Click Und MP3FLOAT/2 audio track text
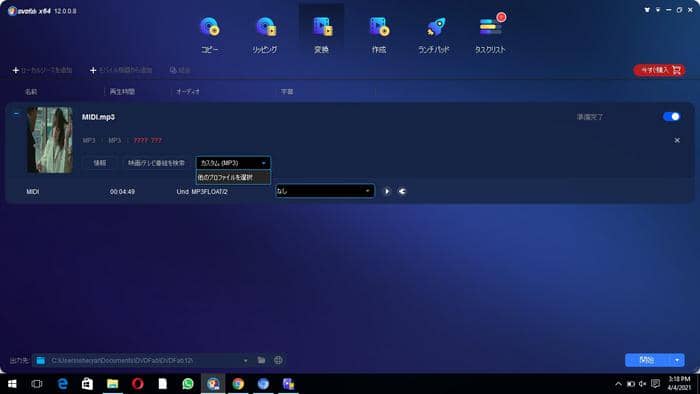The height and width of the screenshot is (394, 700). click(x=202, y=191)
